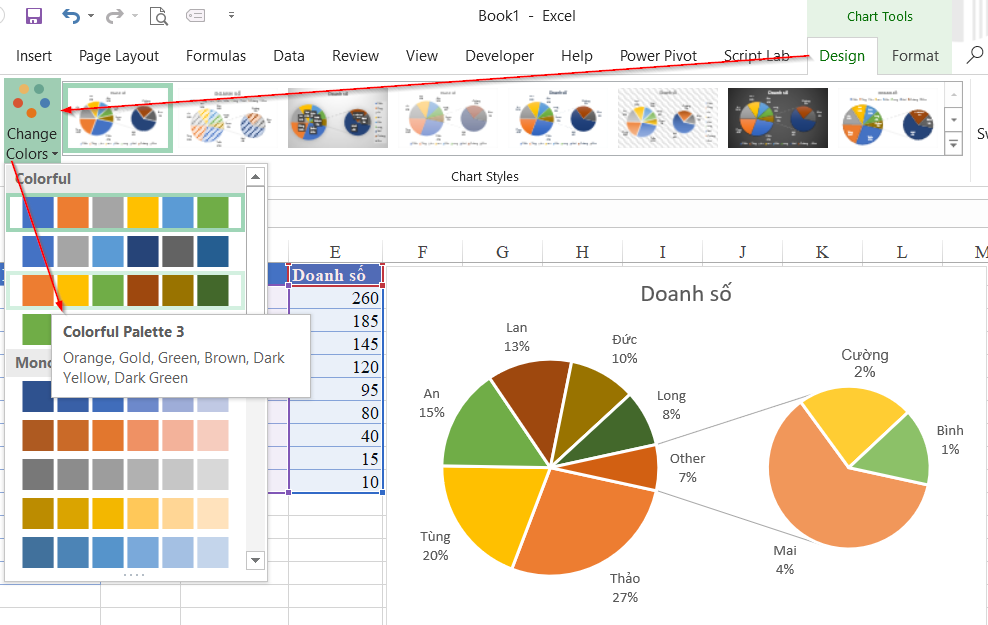Click the search magnifier icon in ribbon
Image resolution: width=988 pixels, height=625 pixels.
tap(974, 55)
